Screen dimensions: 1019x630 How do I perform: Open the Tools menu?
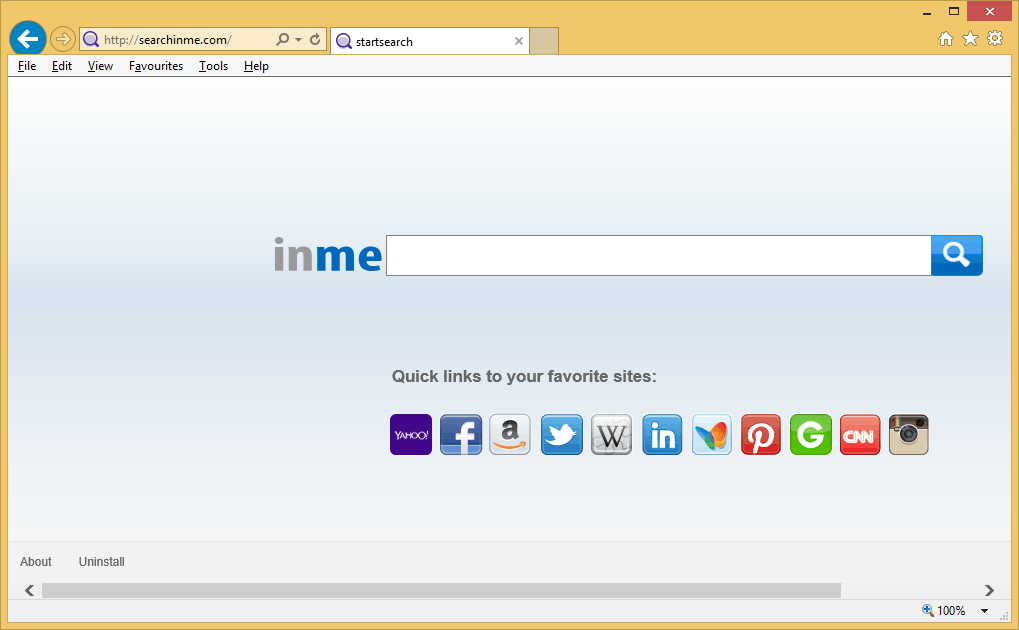[x=213, y=66]
